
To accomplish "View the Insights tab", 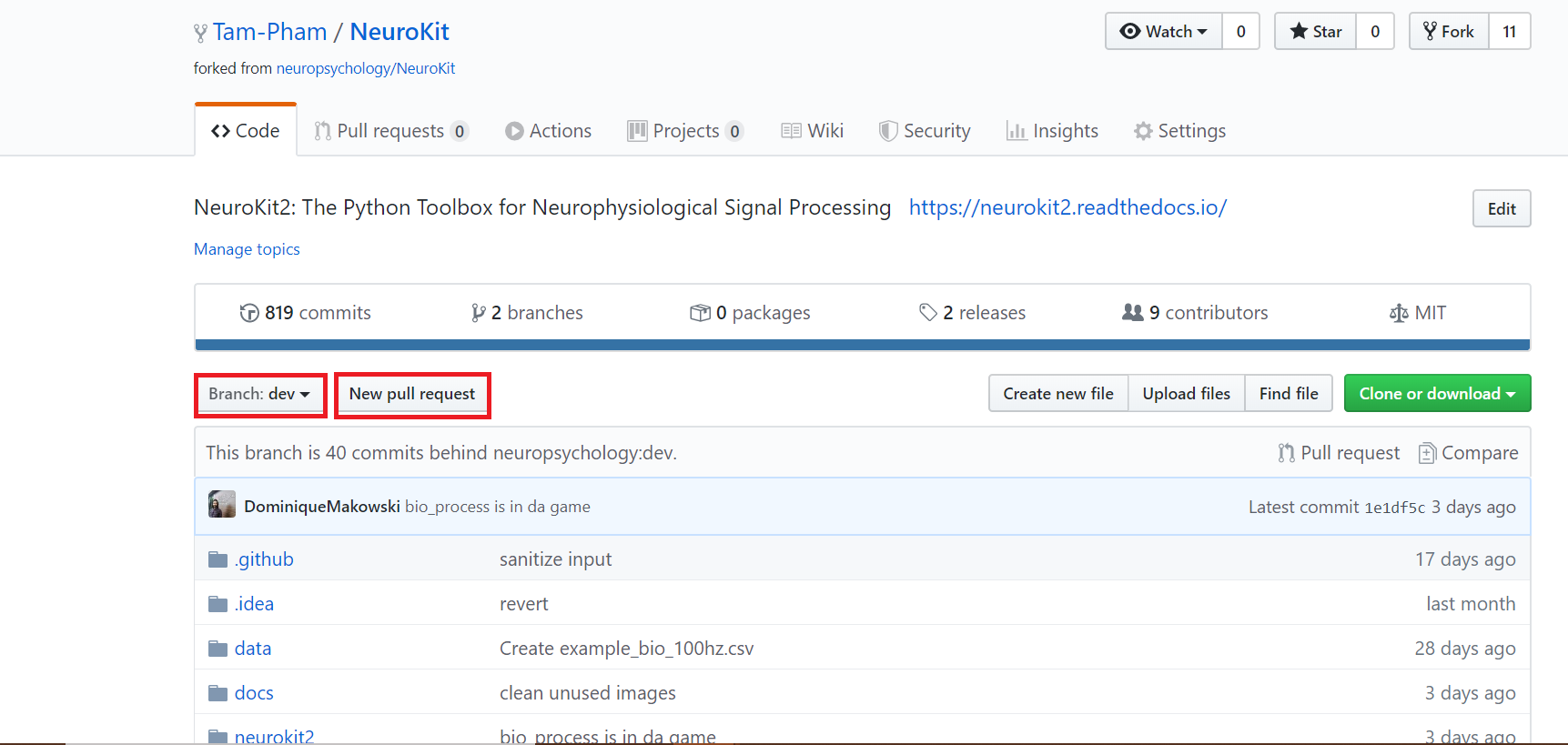I will click(x=1052, y=131).
